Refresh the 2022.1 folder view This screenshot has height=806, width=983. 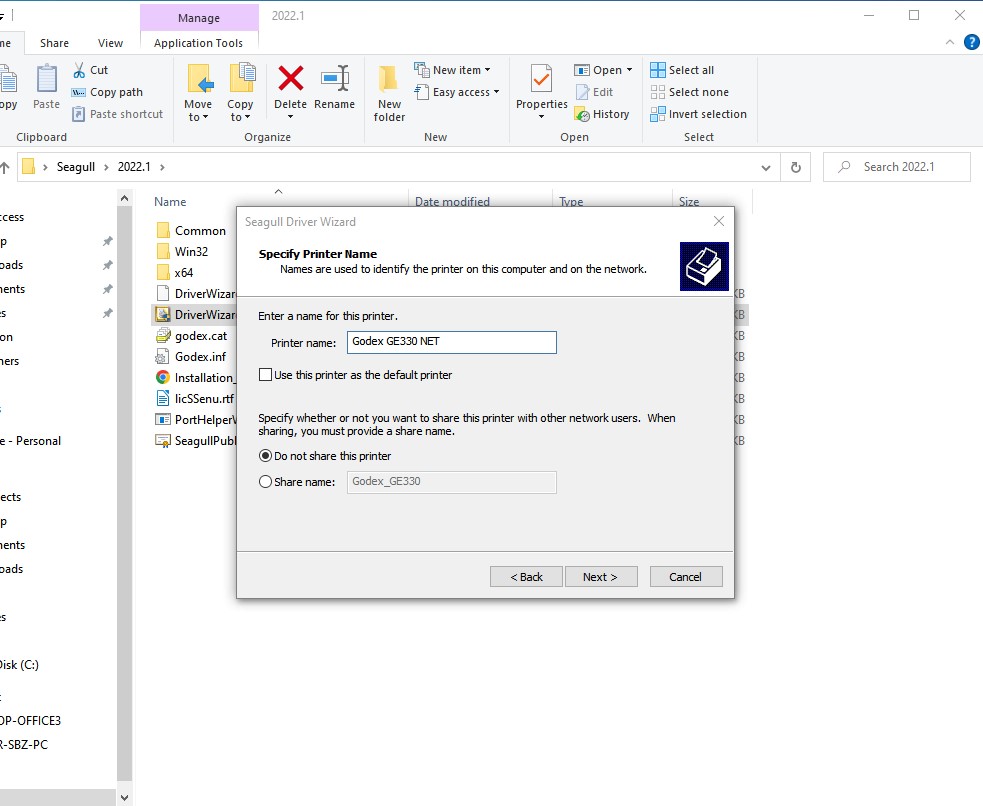tap(796, 167)
